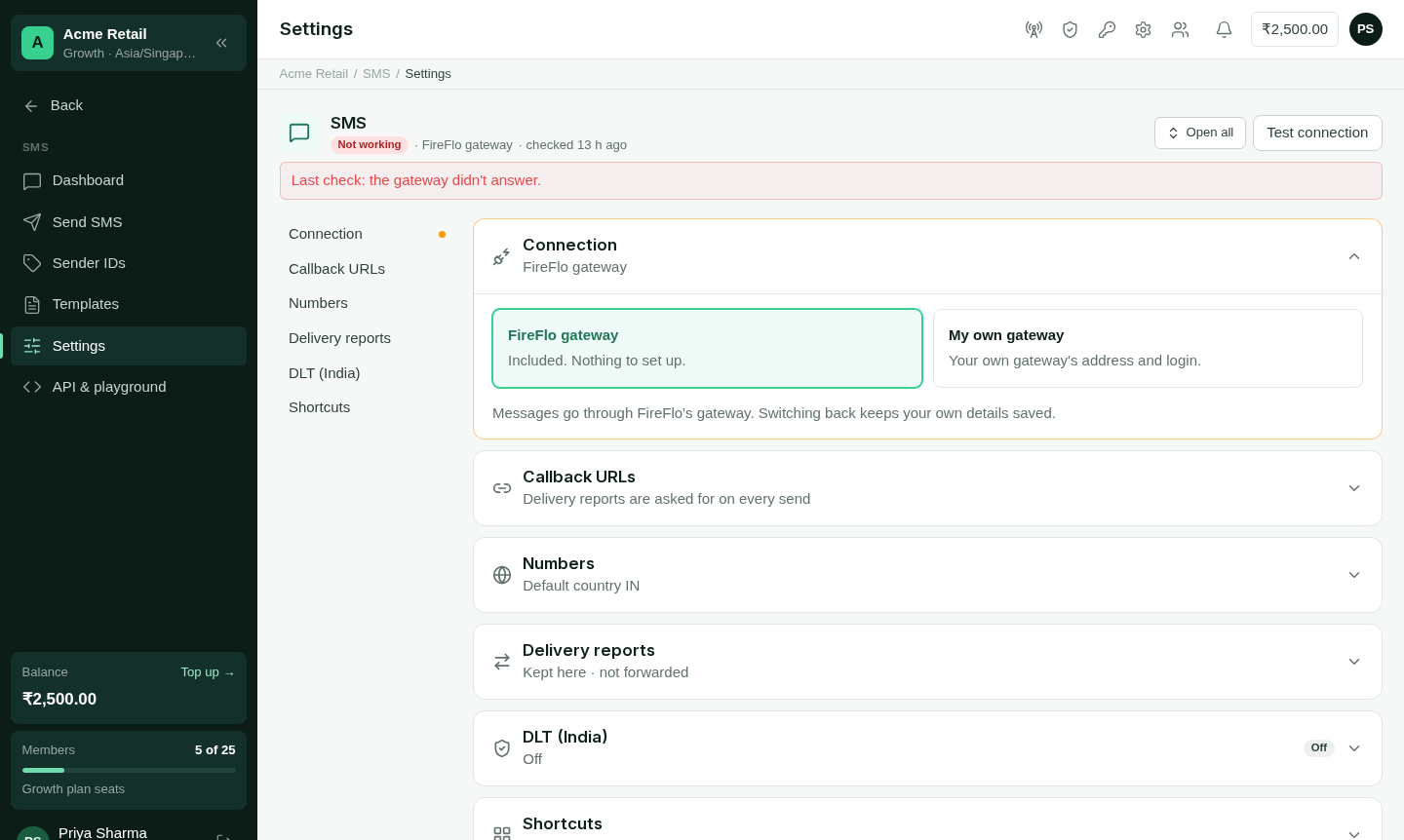Click the '5 of 25' members count
1404x840 pixels.
pyautogui.click(x=215, y=750)
